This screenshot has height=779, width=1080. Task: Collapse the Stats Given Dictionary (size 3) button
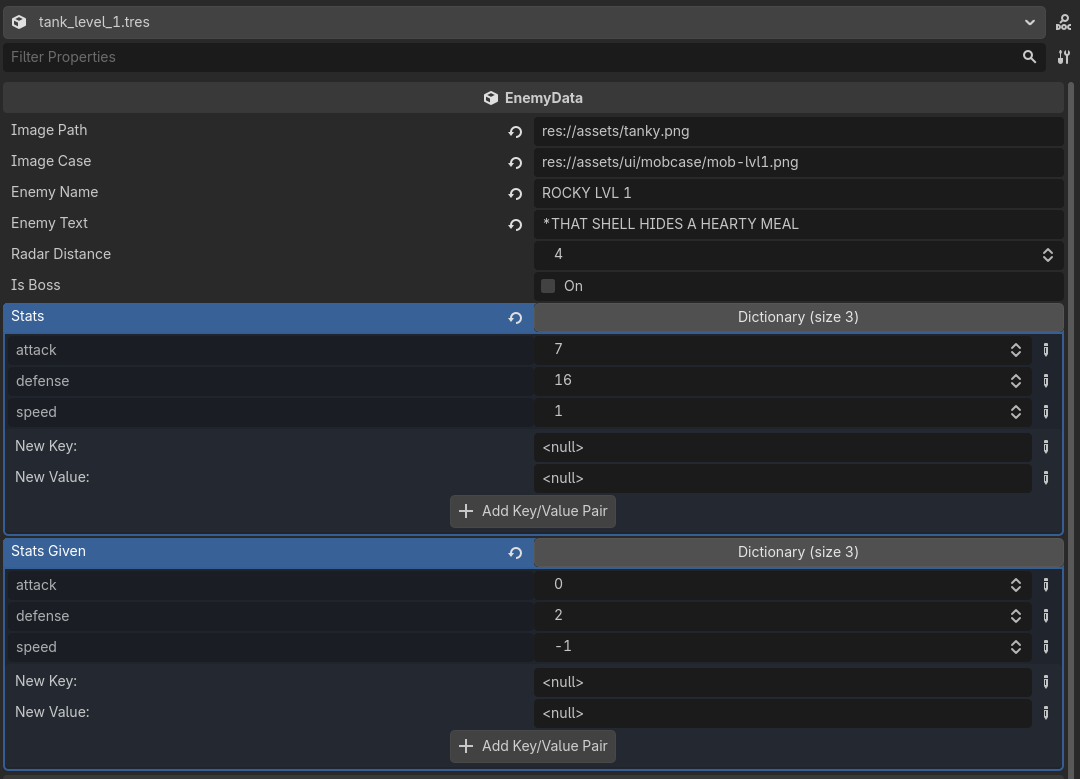[x=798, y=552]
